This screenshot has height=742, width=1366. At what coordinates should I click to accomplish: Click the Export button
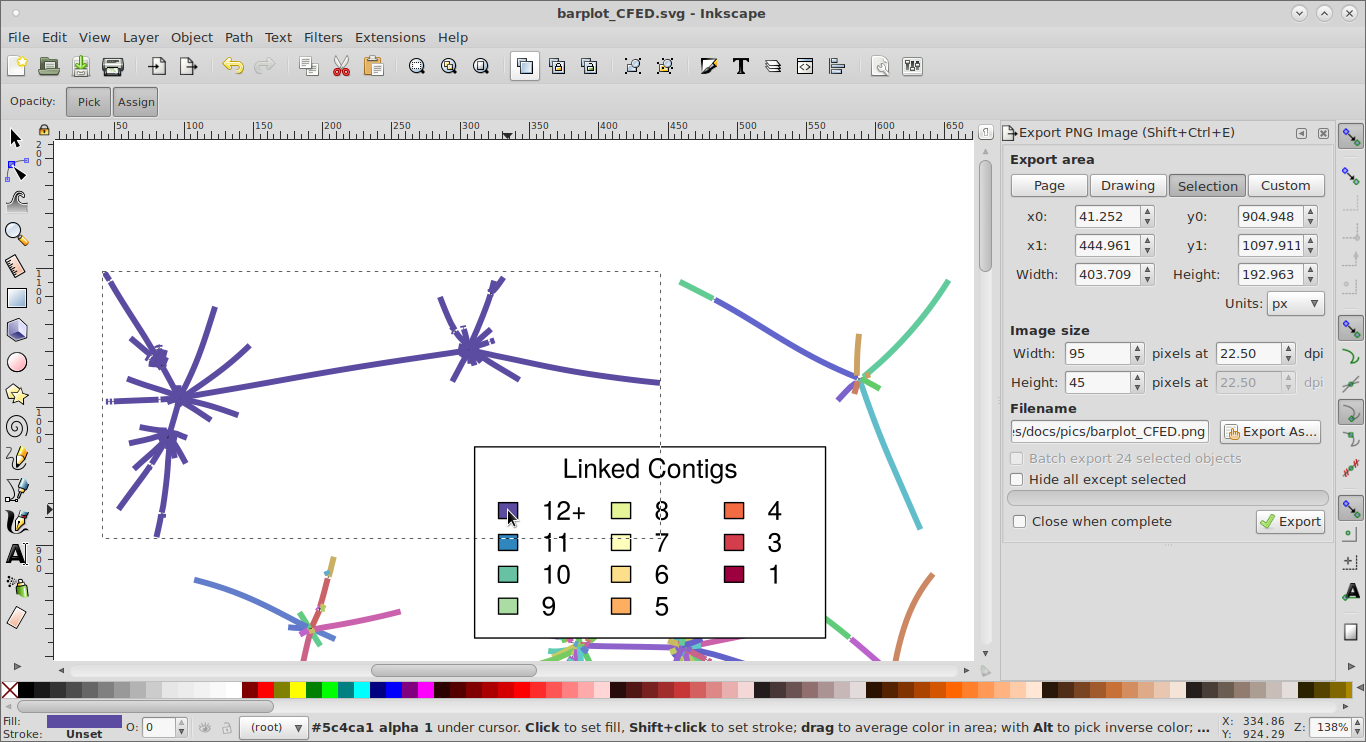click(1290, 522)
